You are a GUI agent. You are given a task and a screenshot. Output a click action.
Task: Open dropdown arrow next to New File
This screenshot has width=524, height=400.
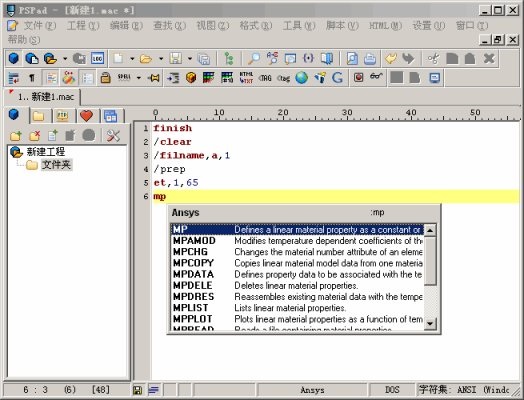pos(132,59)
